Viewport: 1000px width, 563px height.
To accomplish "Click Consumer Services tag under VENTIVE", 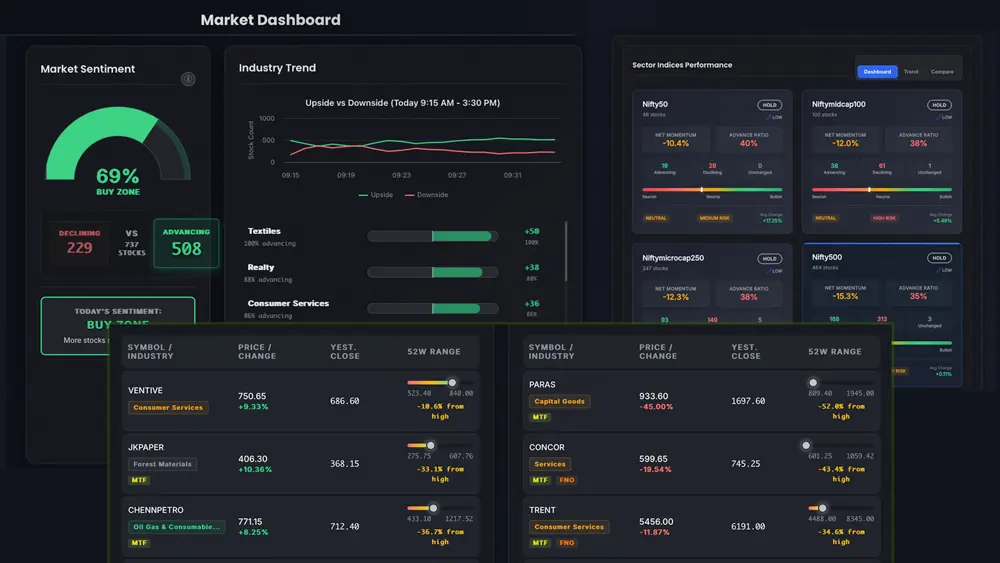I will tap(168, 407).
